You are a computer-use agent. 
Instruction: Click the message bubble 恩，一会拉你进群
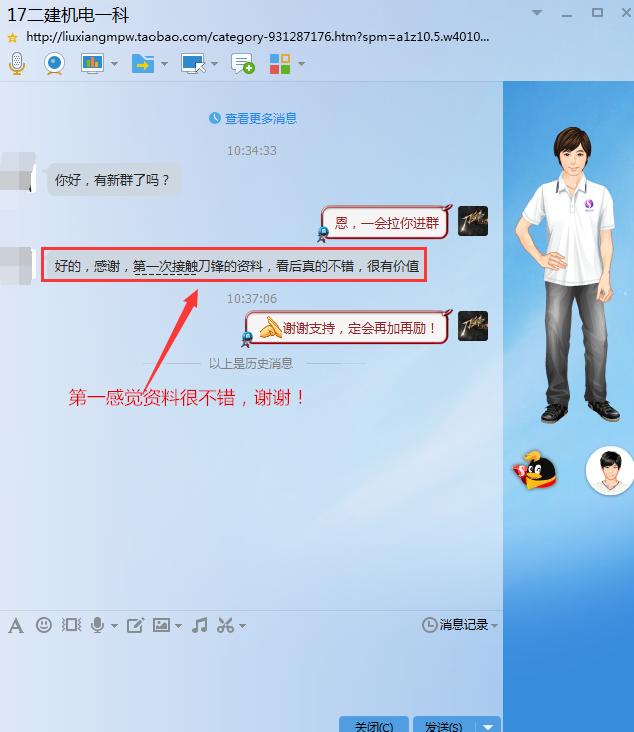tap(386, 223)
